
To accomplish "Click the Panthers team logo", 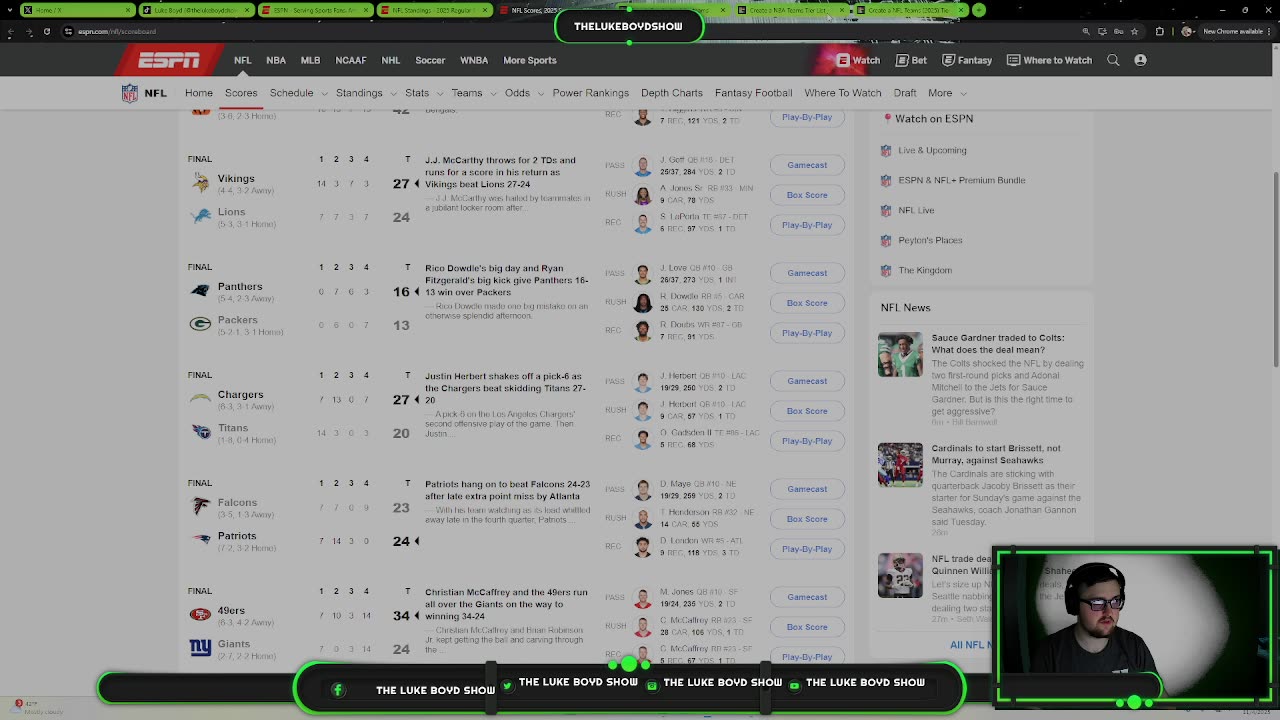I will pos(201,290).
